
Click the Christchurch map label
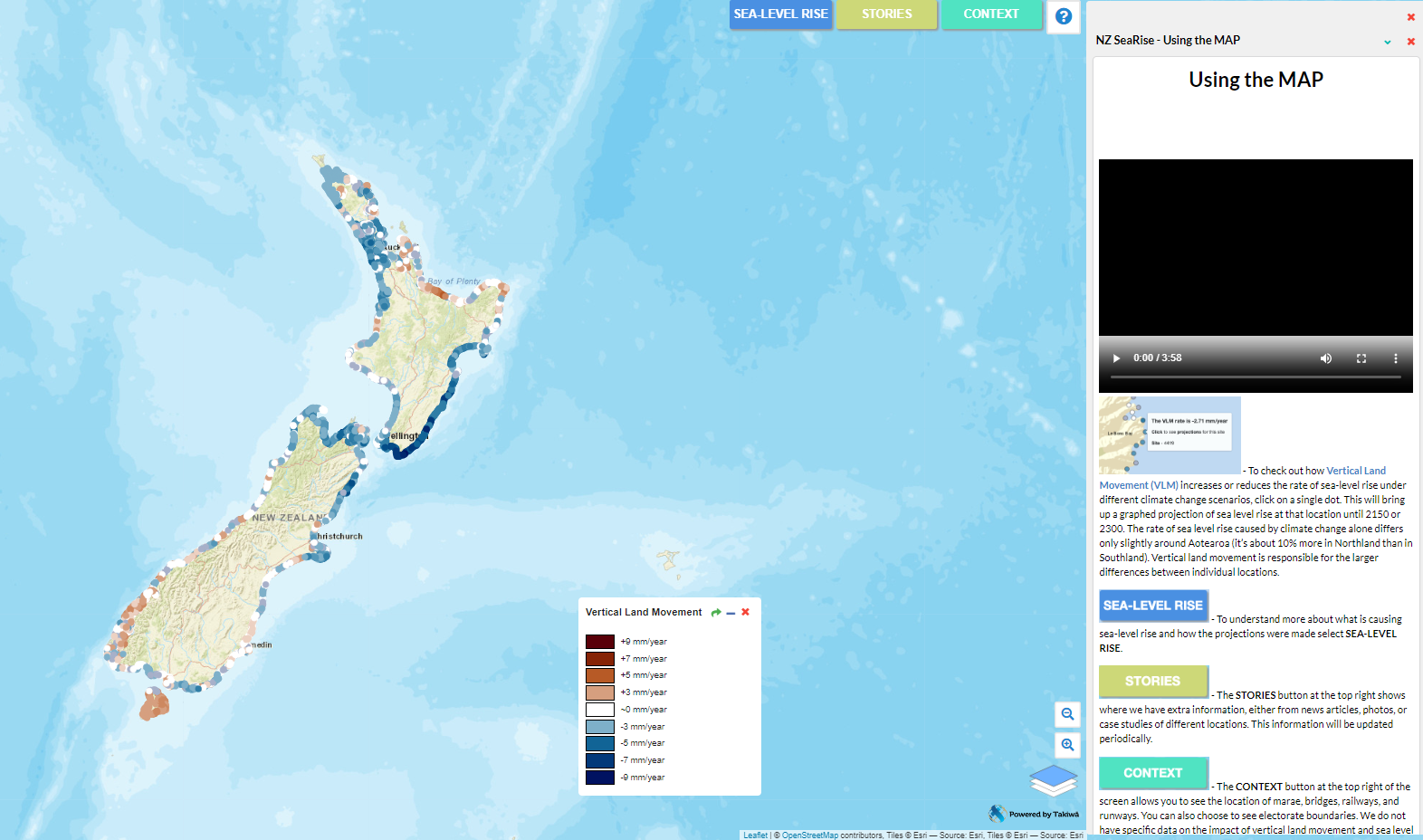tap(339, 536)
